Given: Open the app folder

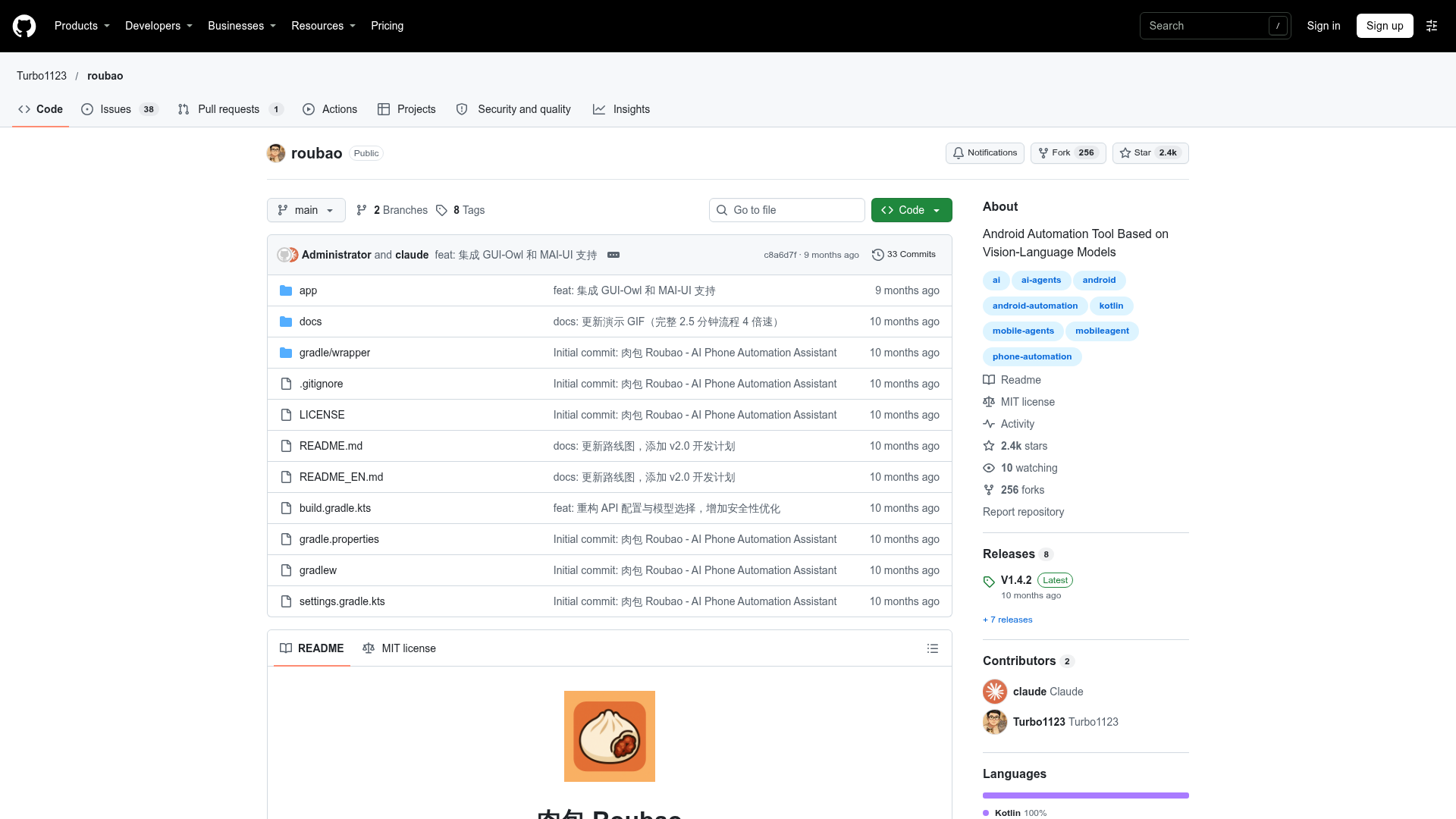Looking at the screenshot, I should pos(308,290).
